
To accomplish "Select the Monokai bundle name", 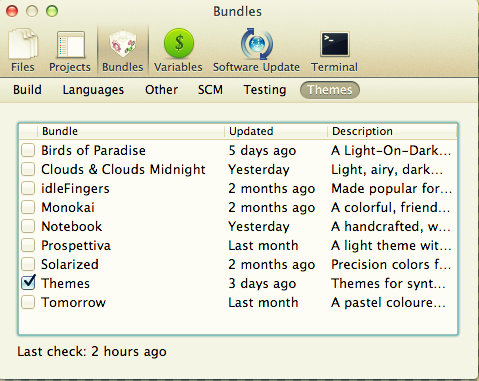I will tap(68, 207).
